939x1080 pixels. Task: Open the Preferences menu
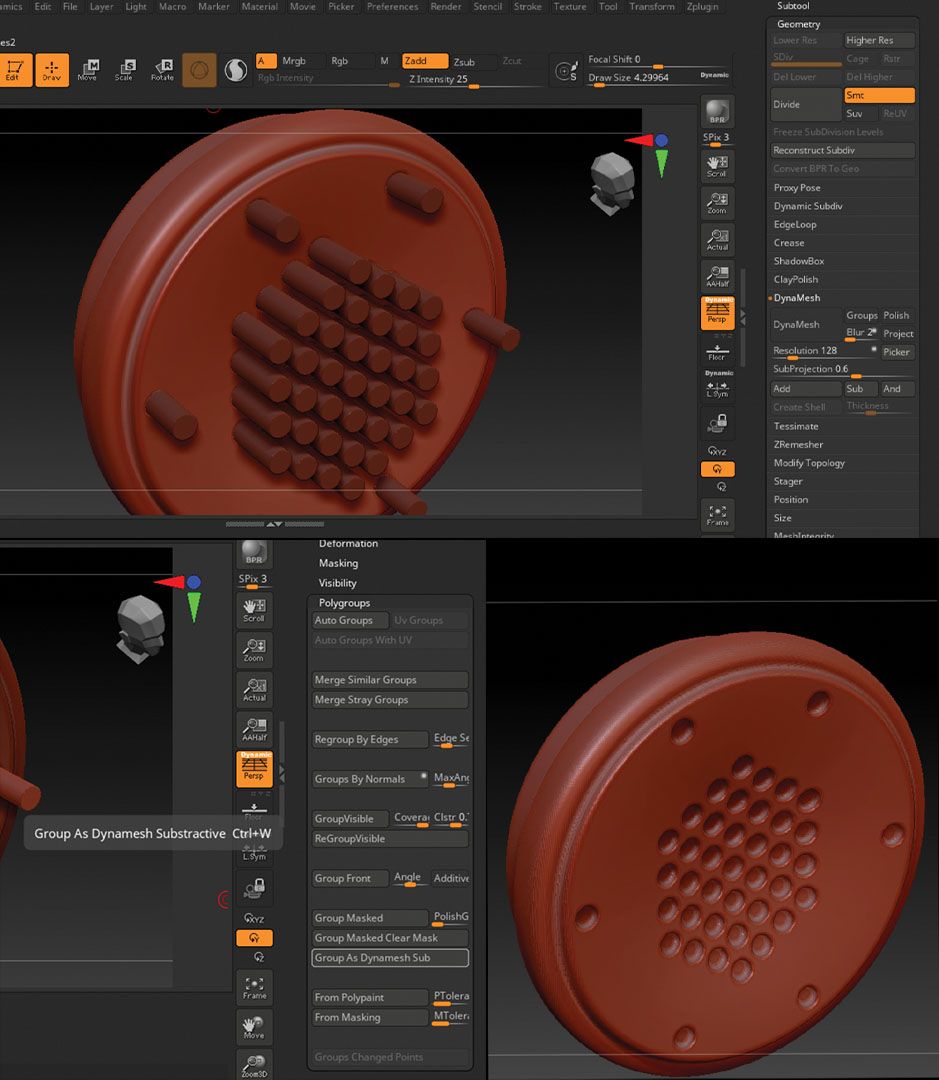tap(392, 6)
